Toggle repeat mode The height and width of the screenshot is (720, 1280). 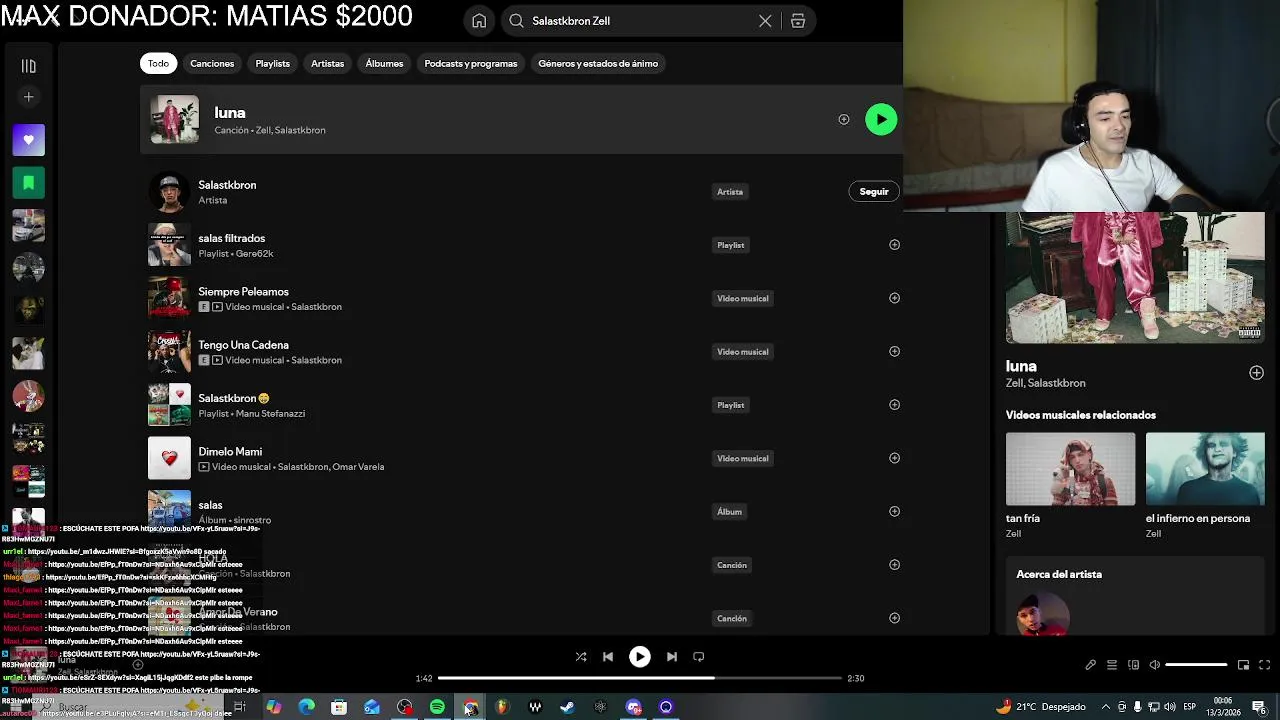point(699,657)
